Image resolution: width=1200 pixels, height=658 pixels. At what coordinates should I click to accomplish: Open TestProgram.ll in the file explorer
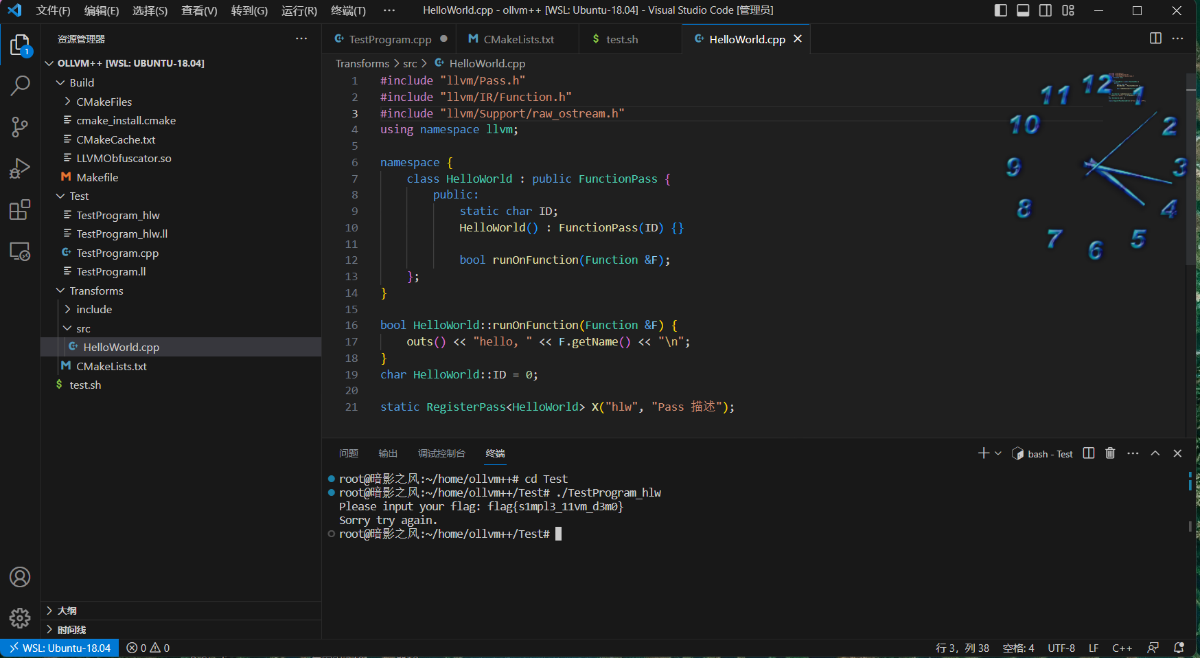(111, 271)
